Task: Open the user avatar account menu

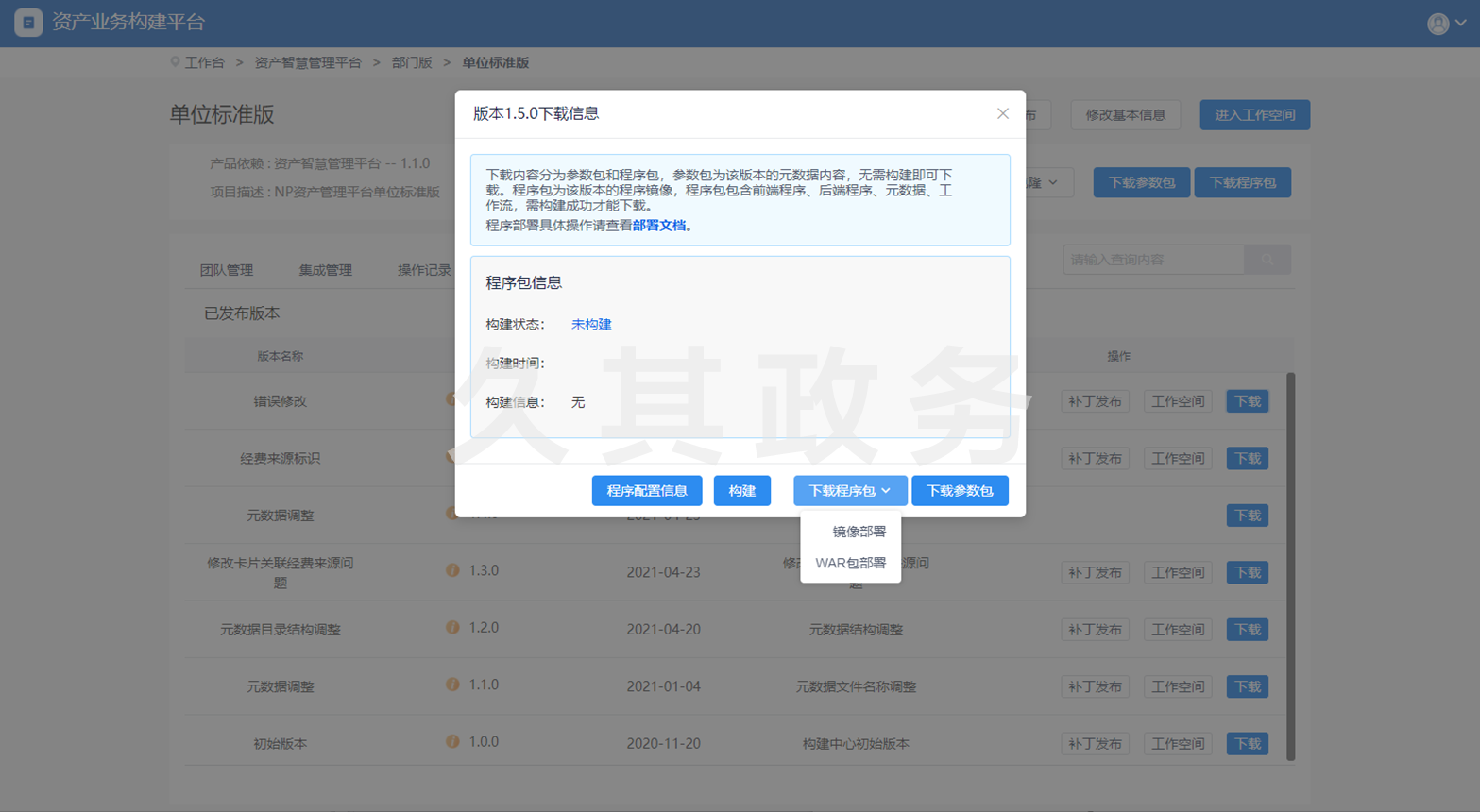Action: pyautogui.click(x=1445, y=24)
